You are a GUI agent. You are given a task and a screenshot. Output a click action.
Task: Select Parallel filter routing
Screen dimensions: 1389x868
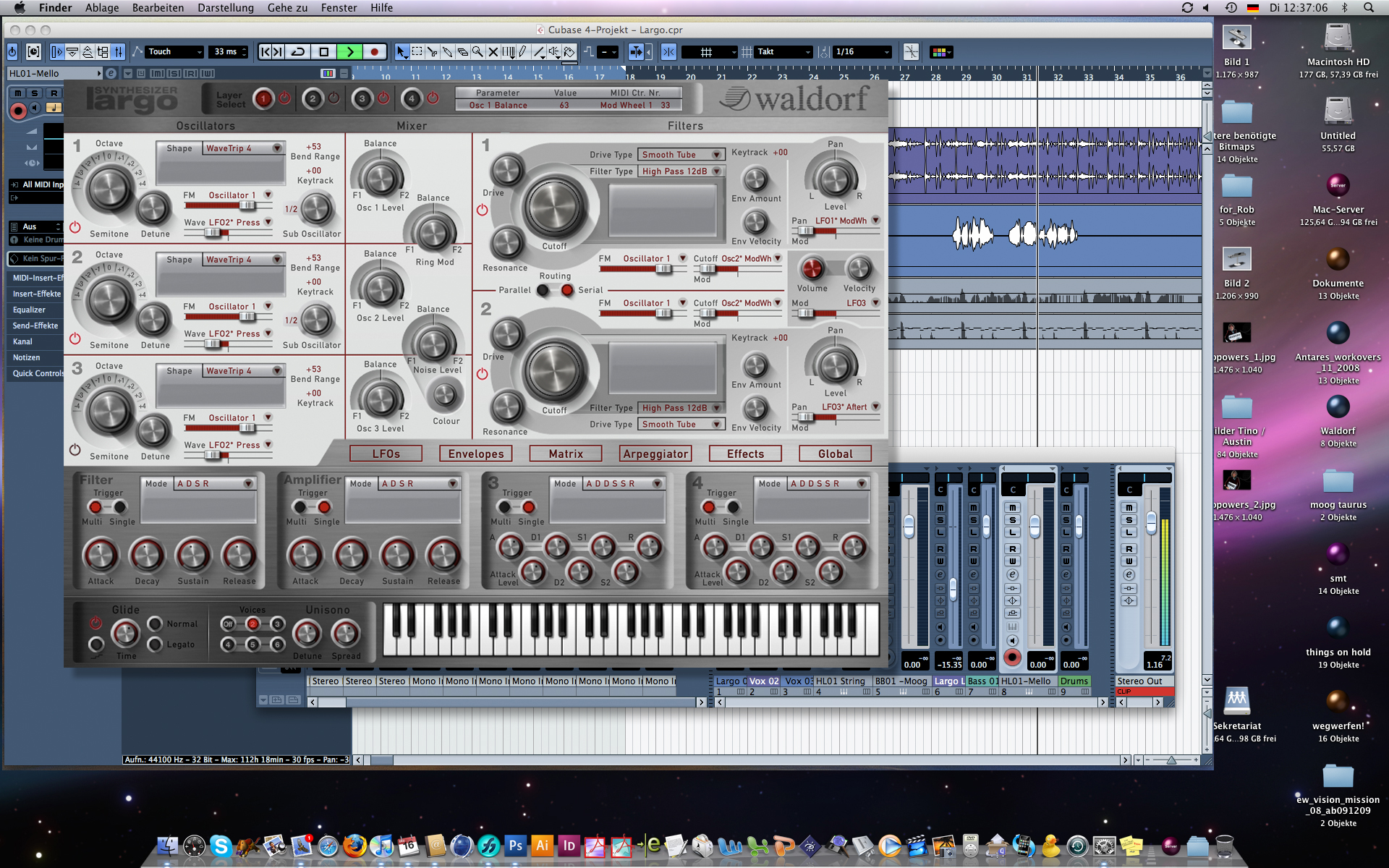543,290
